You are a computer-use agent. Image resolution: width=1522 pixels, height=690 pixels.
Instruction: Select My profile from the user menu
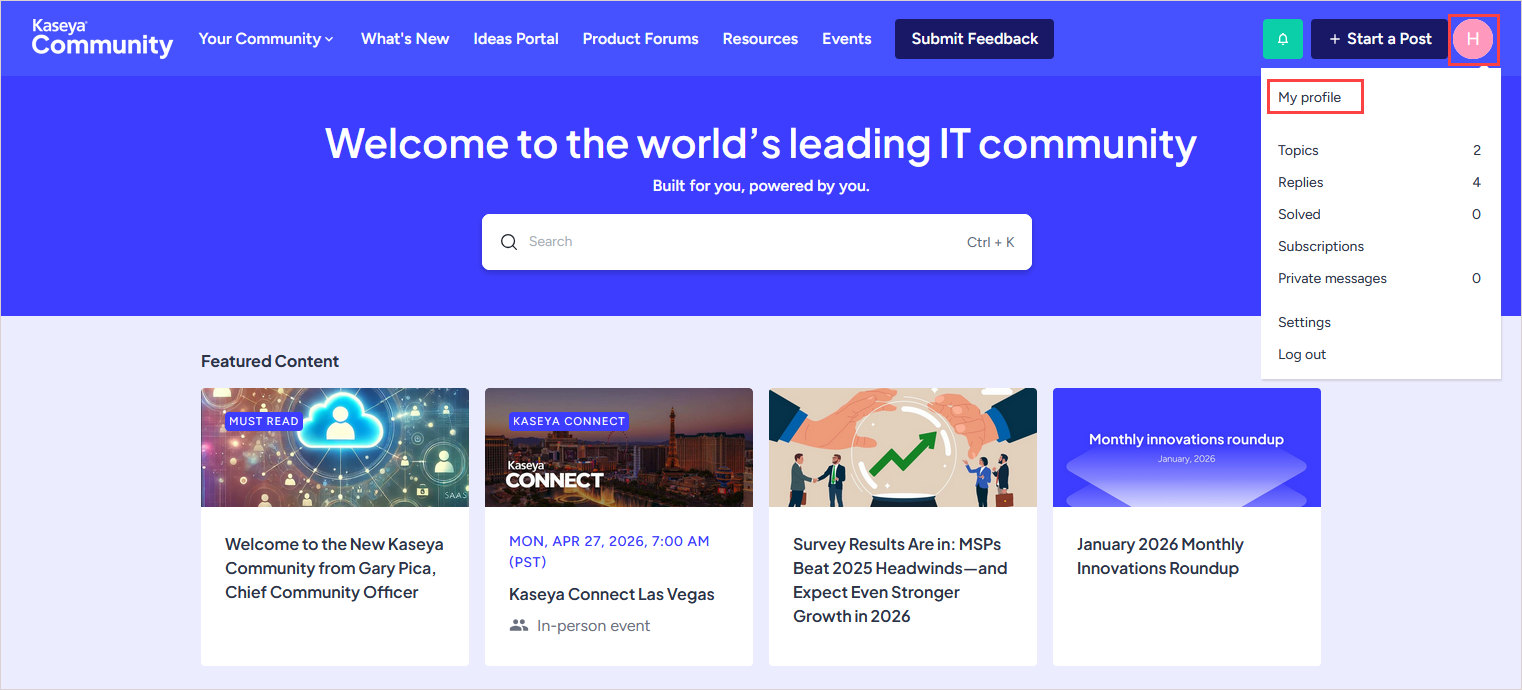pos(1309,98)
